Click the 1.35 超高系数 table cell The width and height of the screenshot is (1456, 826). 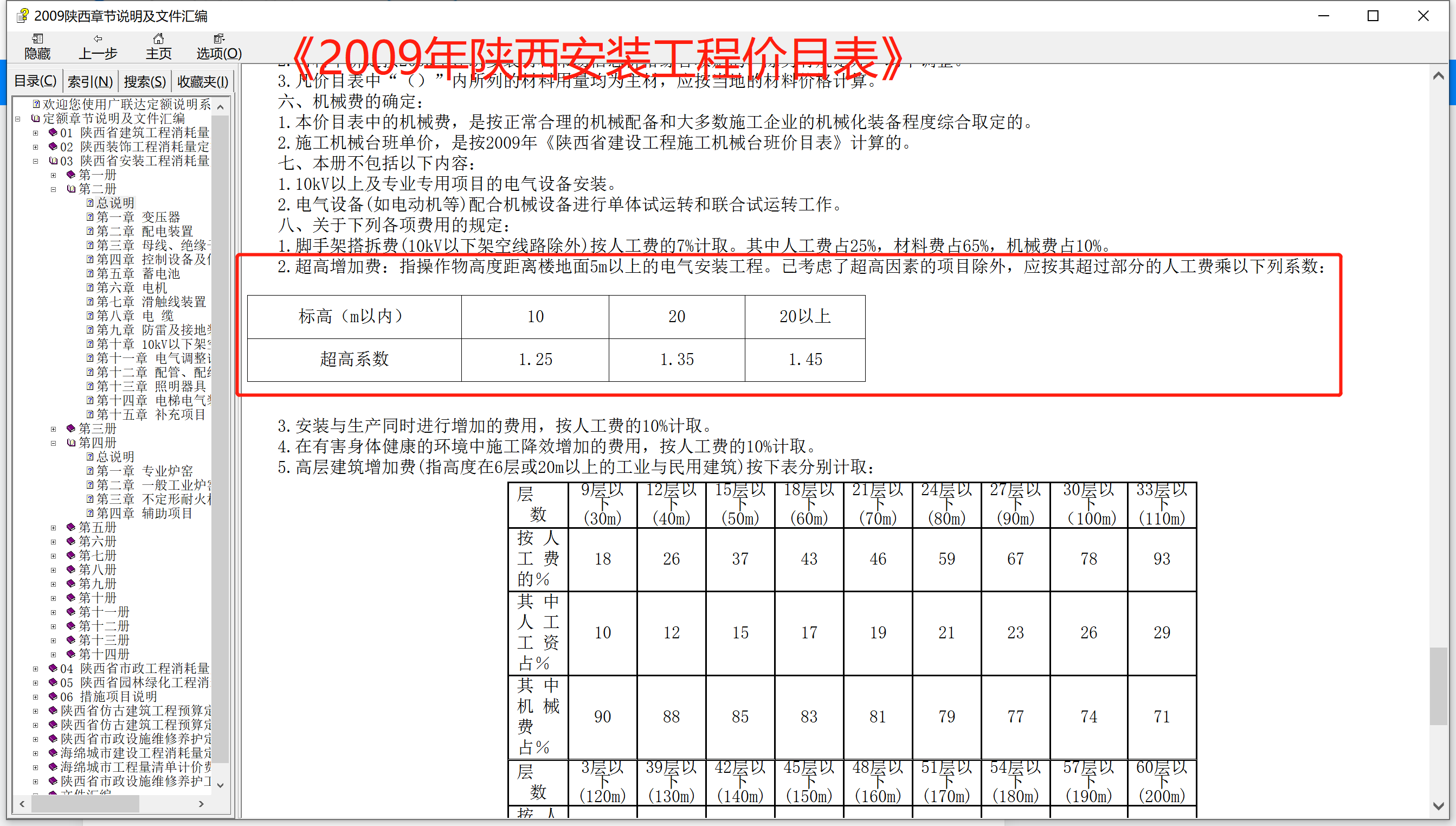[677, 360]
